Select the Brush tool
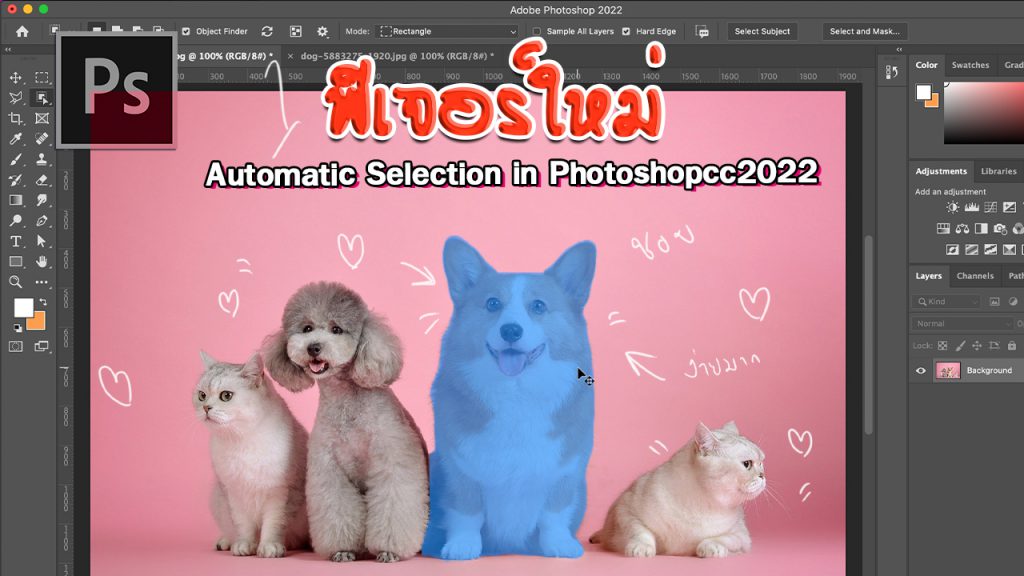This screenshot has width=1024, height=576. [x=16, y=159]
